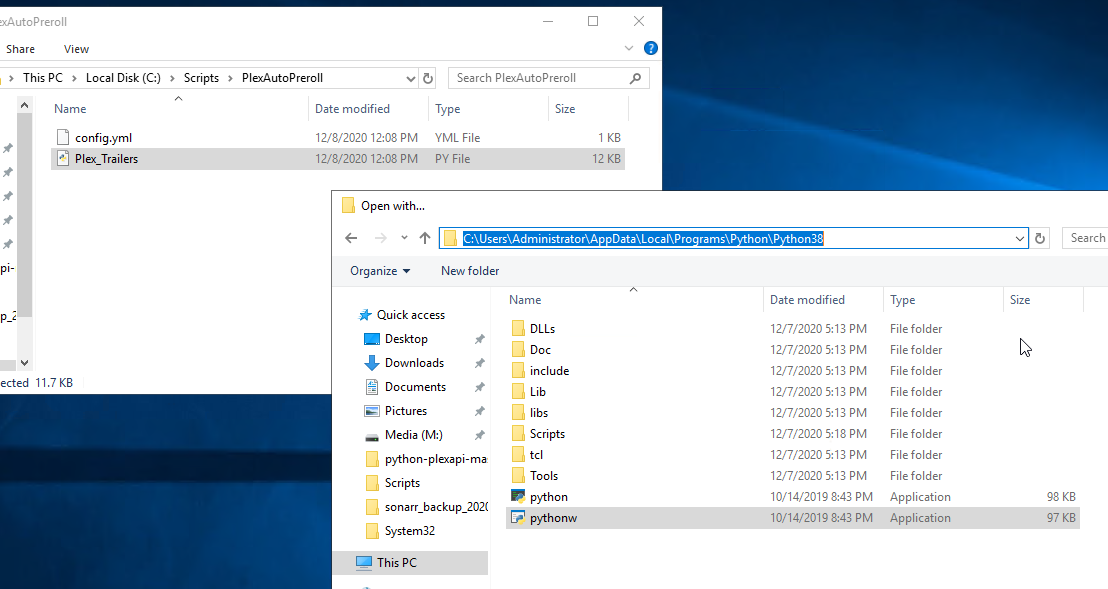
Task: Click the DLLs folder icon
Action: pyautogui.click(x=518, y=328)
